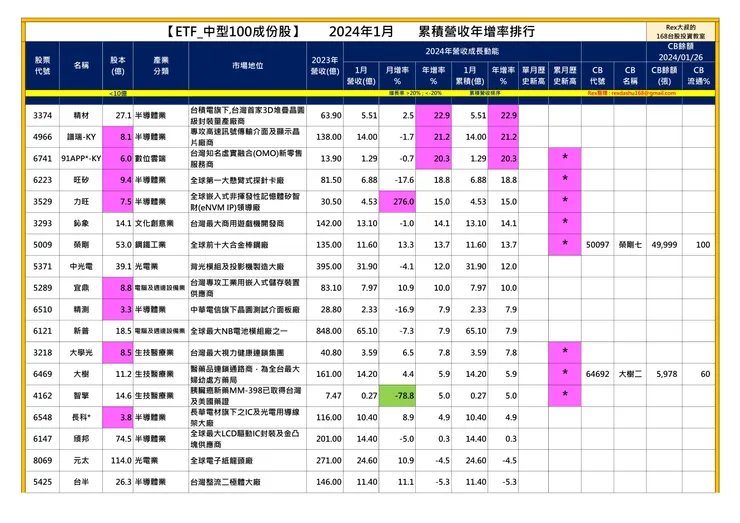
Task: Click stock code 6510
Action: [42, 309]
